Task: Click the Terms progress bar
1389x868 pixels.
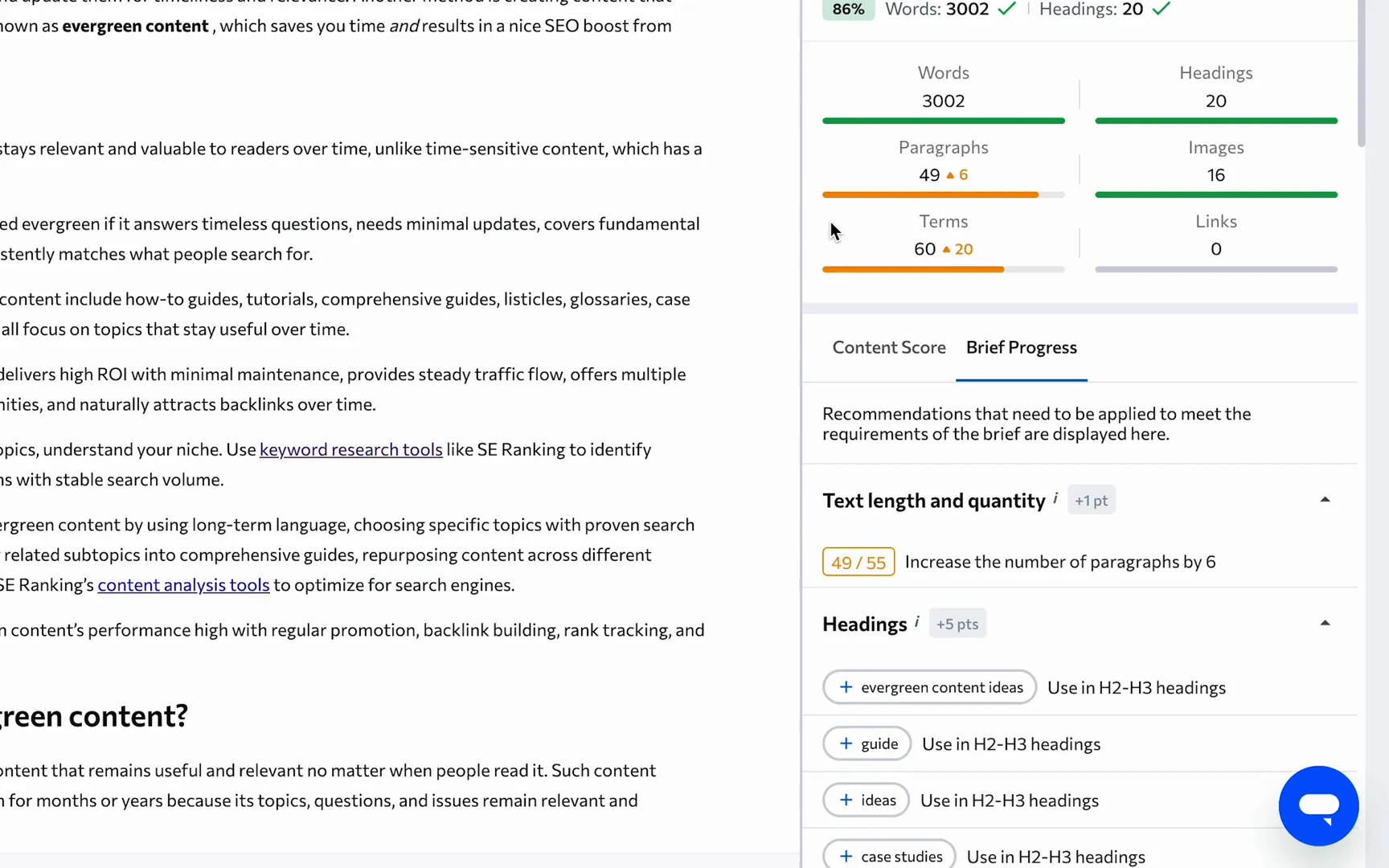Action: coord(943,270)
